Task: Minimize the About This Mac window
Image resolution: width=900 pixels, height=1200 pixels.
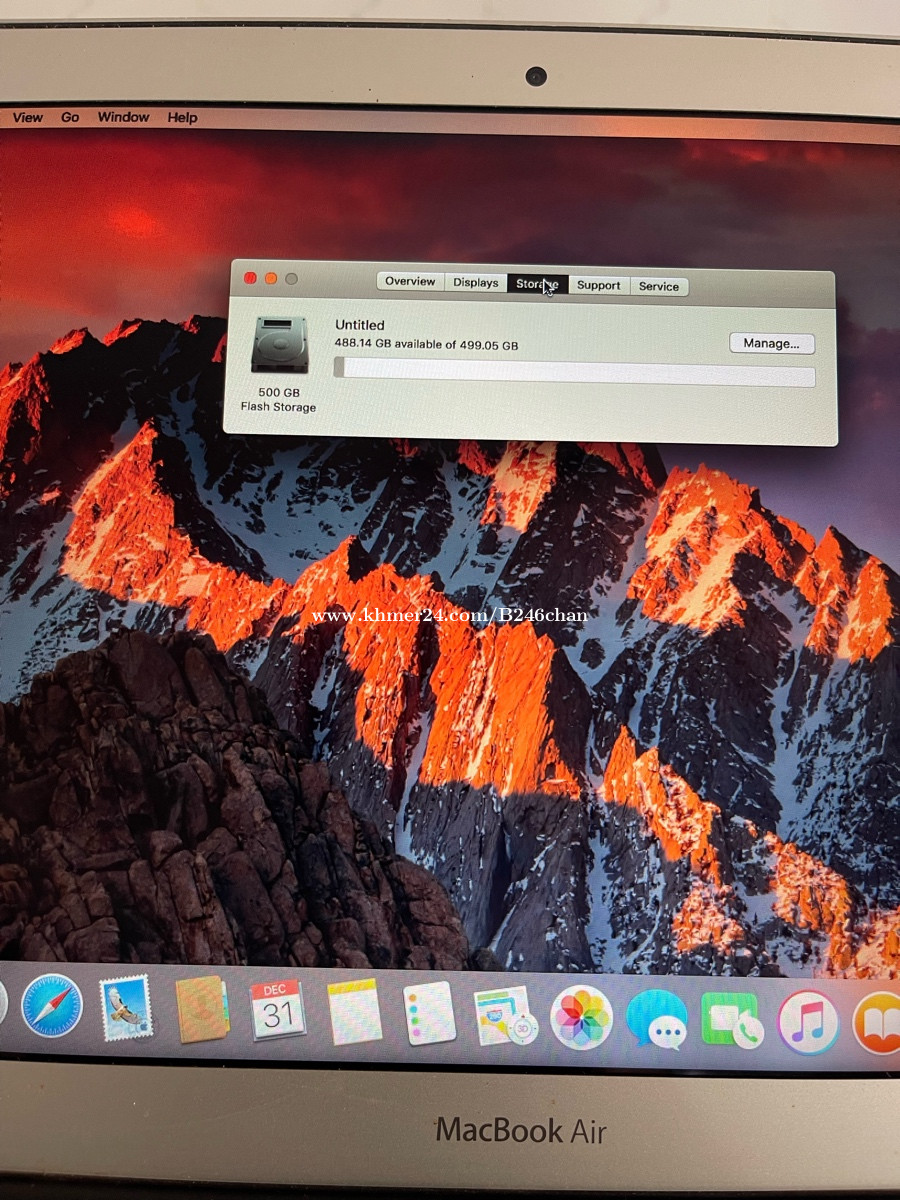Action: pyautogui.click(x=271, y=278)
